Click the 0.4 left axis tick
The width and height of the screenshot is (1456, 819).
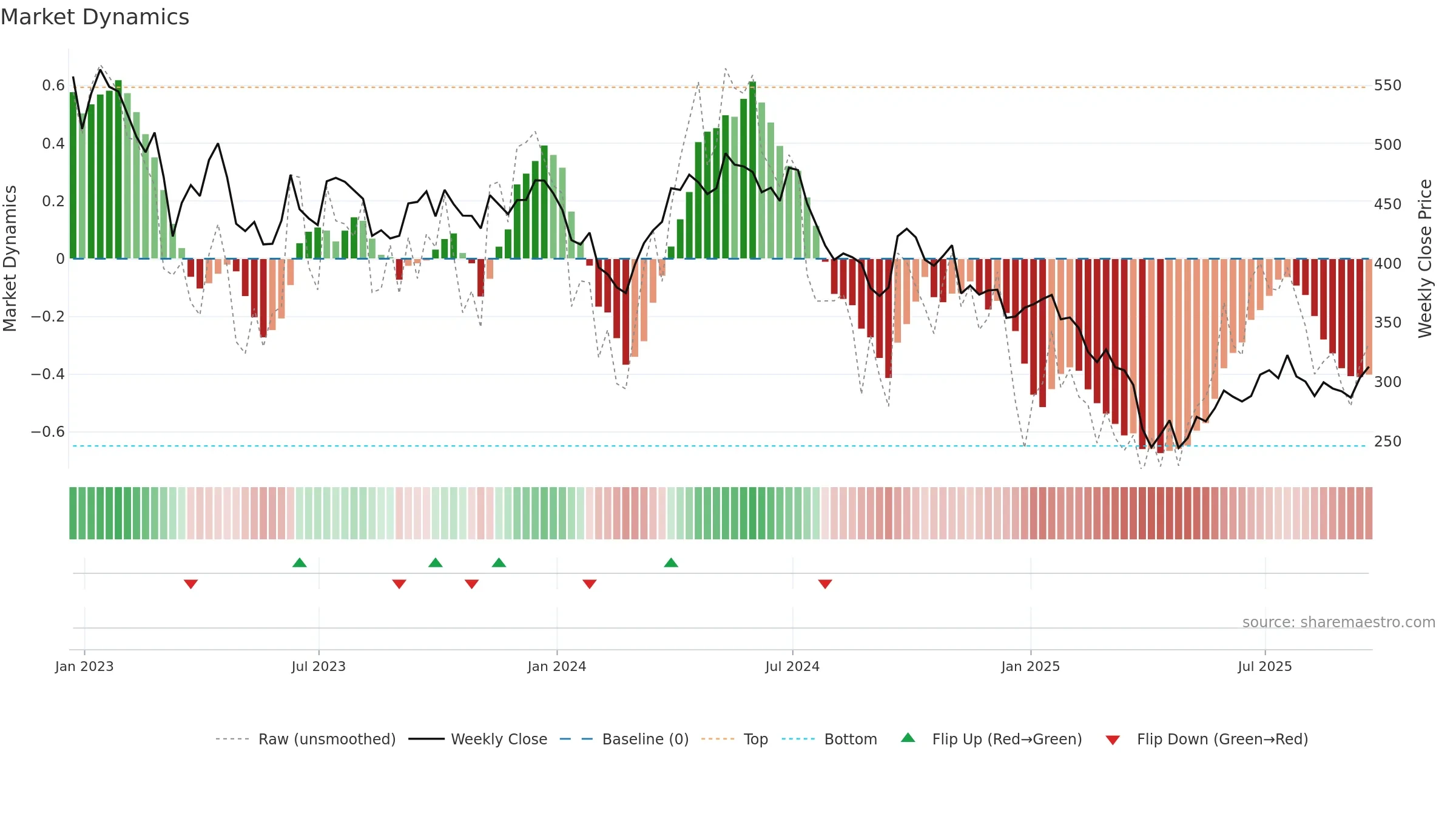[53, 144]
